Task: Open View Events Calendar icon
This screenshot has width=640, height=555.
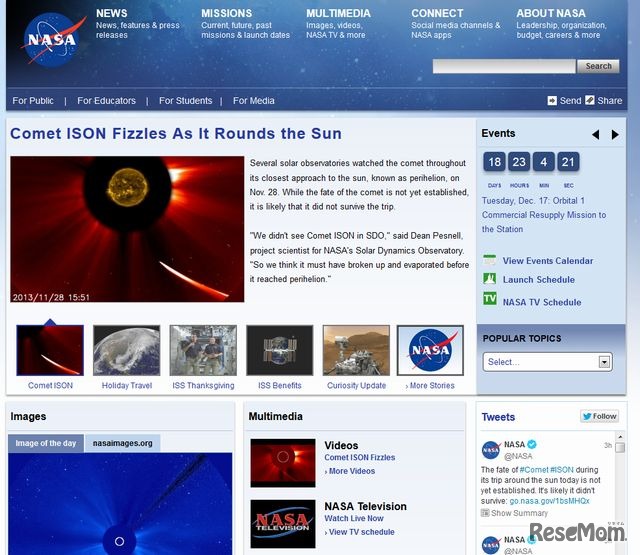Action: pos(490,260)
